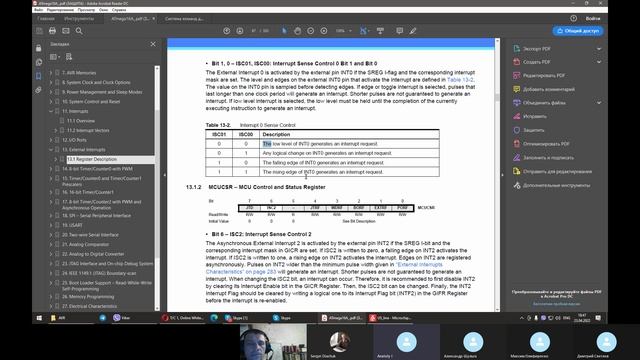Viewport: 640px width, 360px height.
Task: Toggle the bookmarks panel icon in sidebar
Action: point(38,76)
